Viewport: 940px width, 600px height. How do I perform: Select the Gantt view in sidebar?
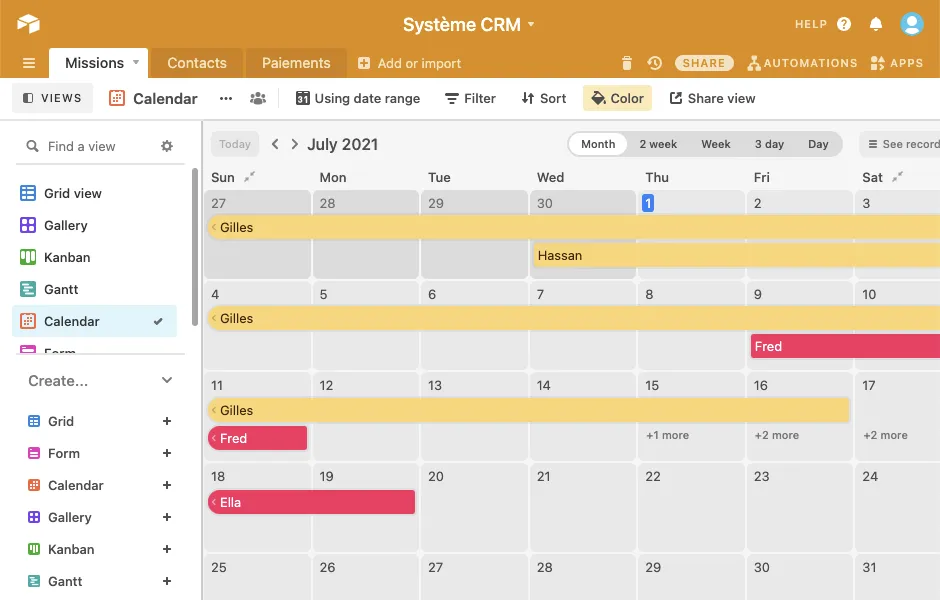(94, 290)
